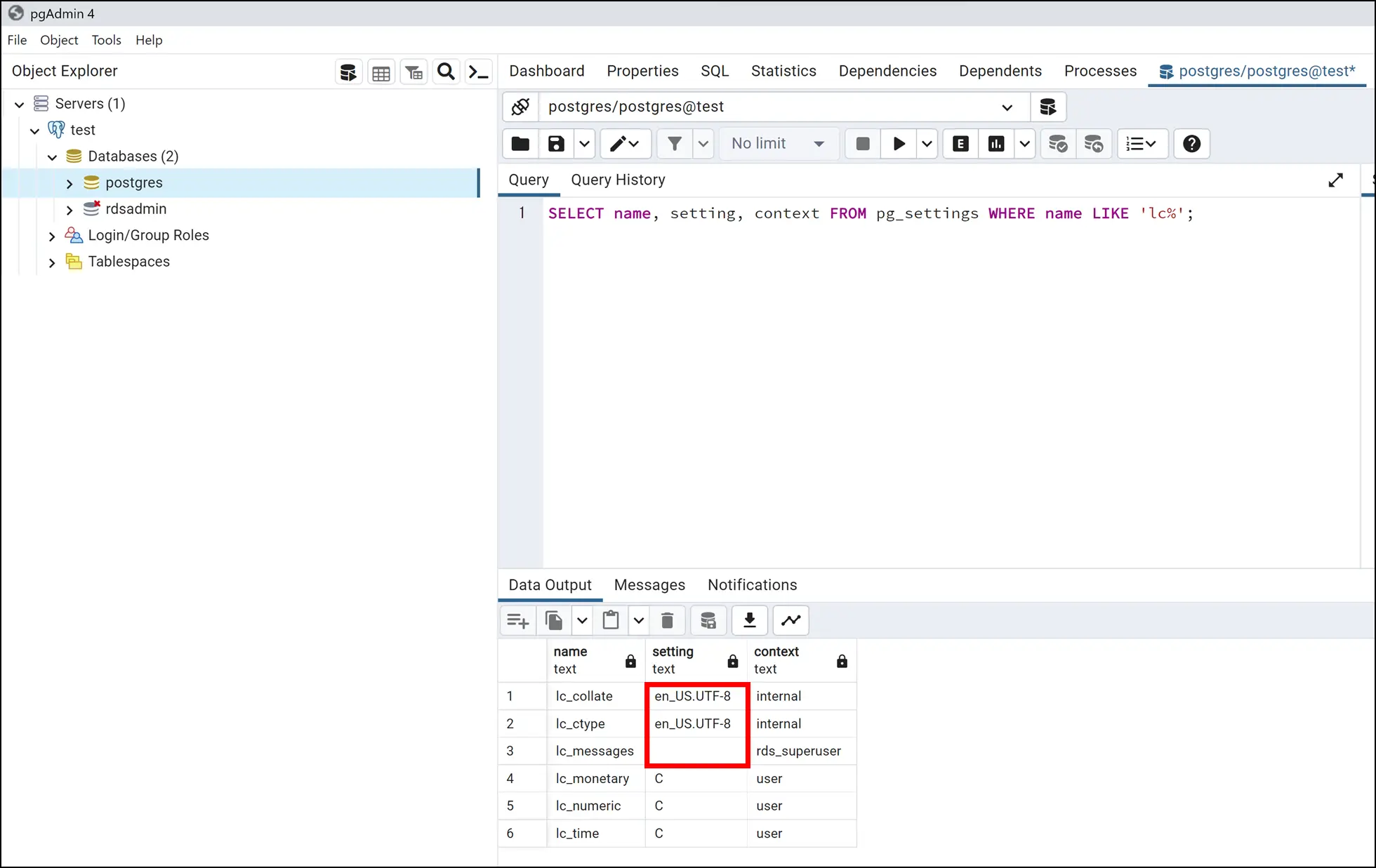The image size is (1376, 868).
Task: Expand the query editor with the maximize arrow
Action: (x=1335, y=180)
